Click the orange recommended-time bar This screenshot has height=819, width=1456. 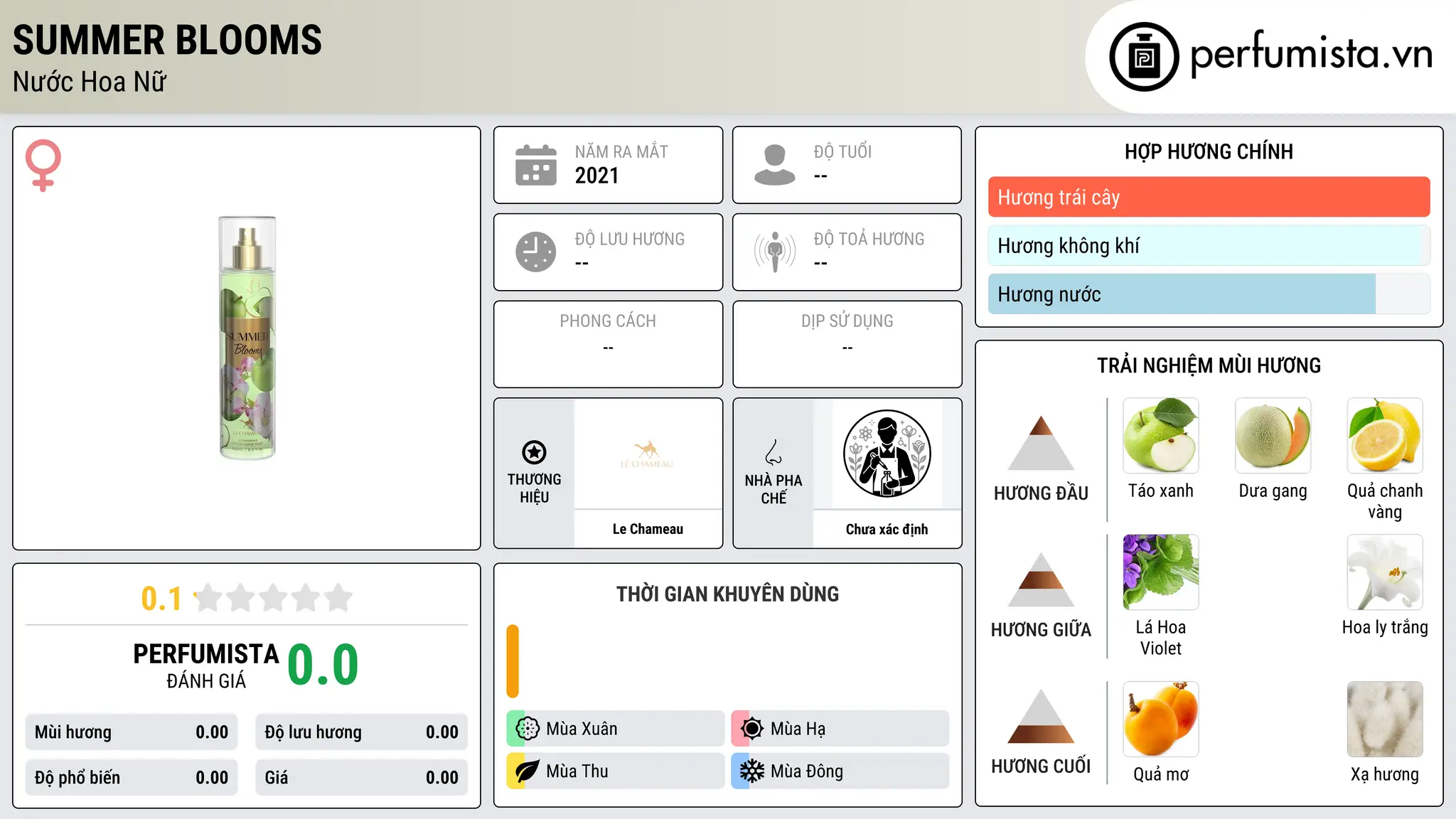[x=513, y=661]
